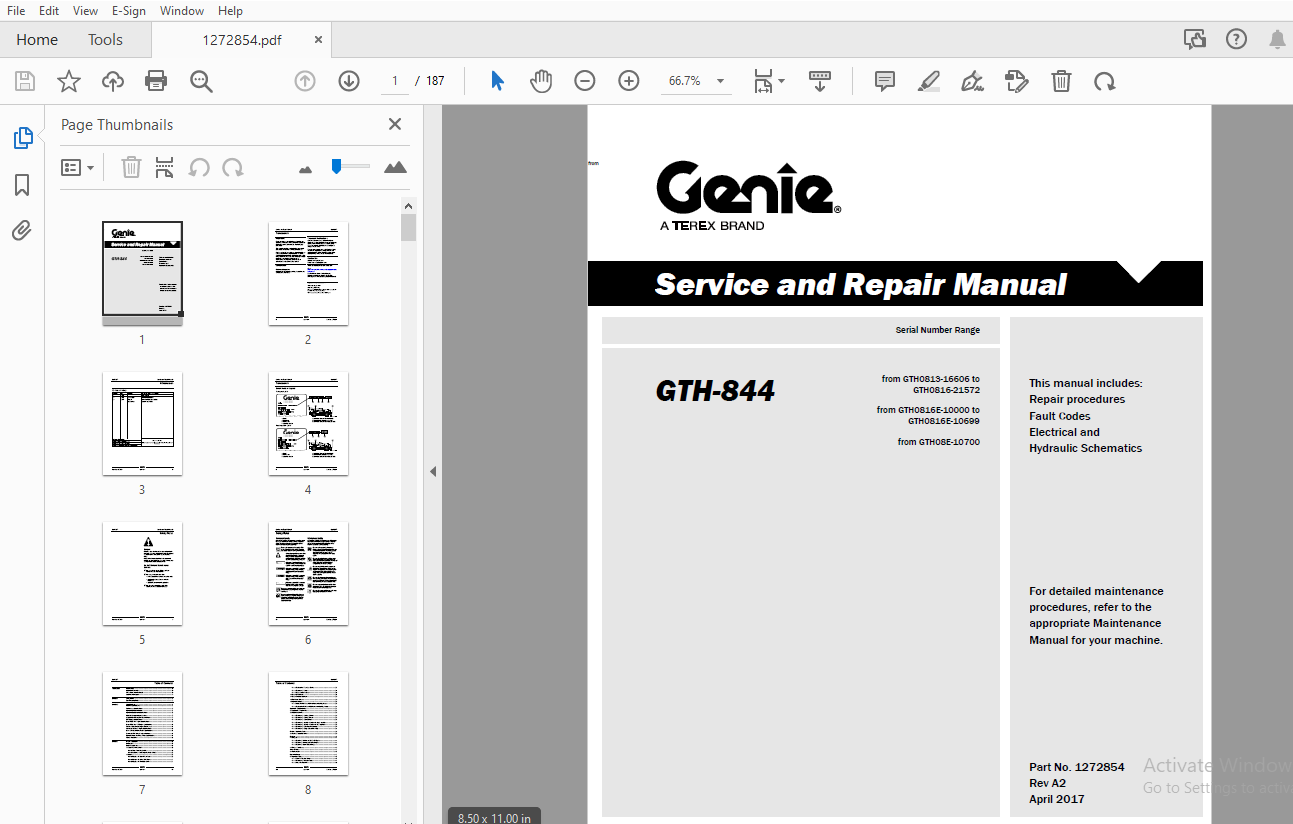
Task: Select page 6 thumbnail
Action: [308, 573]
